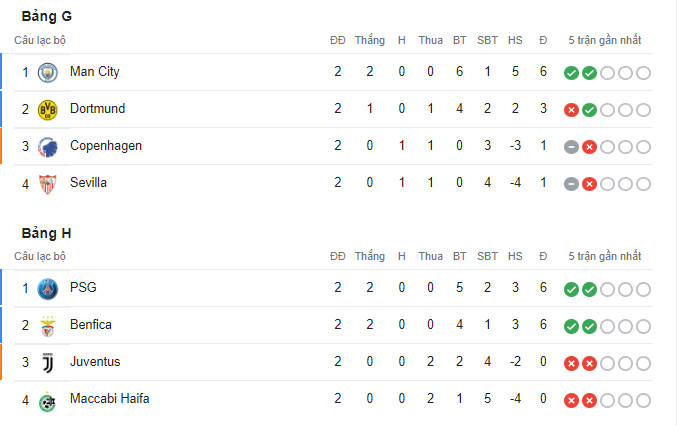Viewport: 677px width, 426px height.
Task: Click the Dortmund BVB logo
Action: (47, 110)
